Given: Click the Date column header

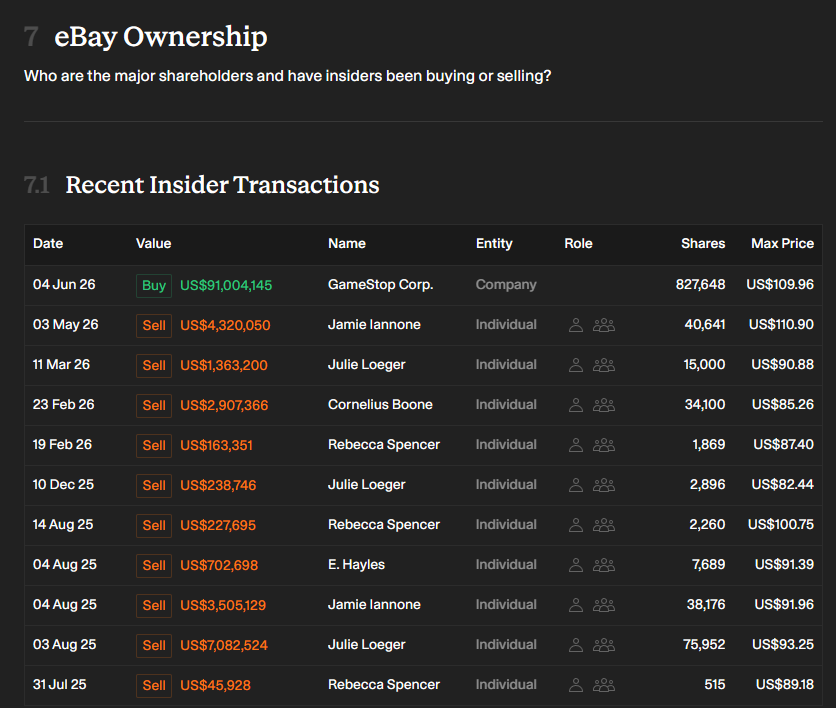Looking at the screenshot, I should point(48,244).
